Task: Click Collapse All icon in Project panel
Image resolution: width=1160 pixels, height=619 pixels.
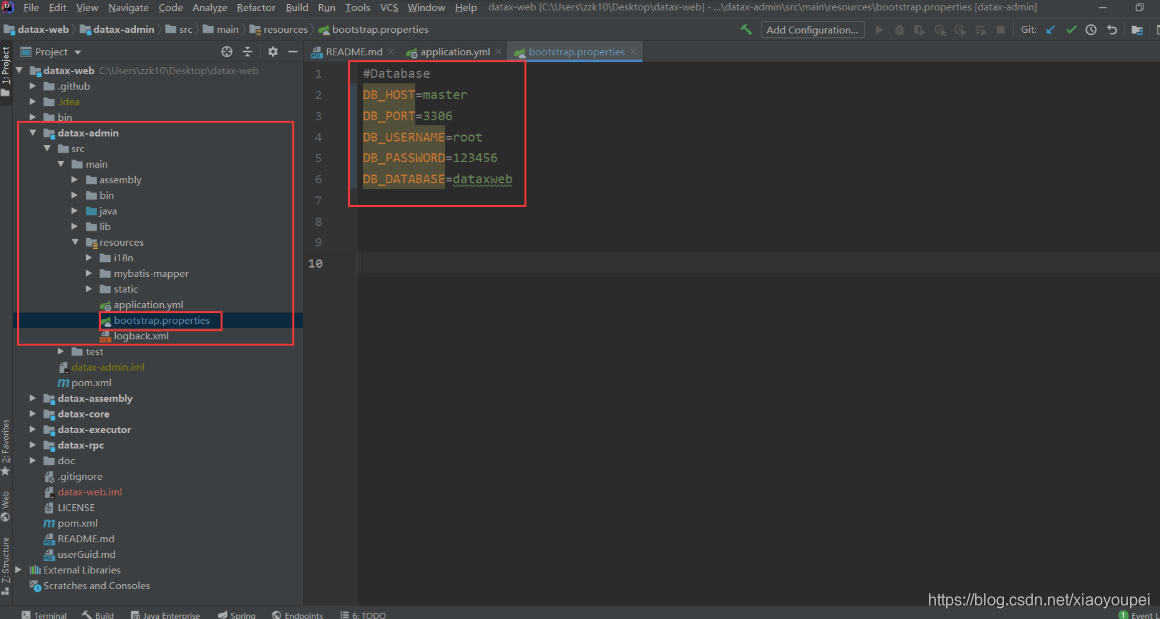Action: [x=248, y=52]
